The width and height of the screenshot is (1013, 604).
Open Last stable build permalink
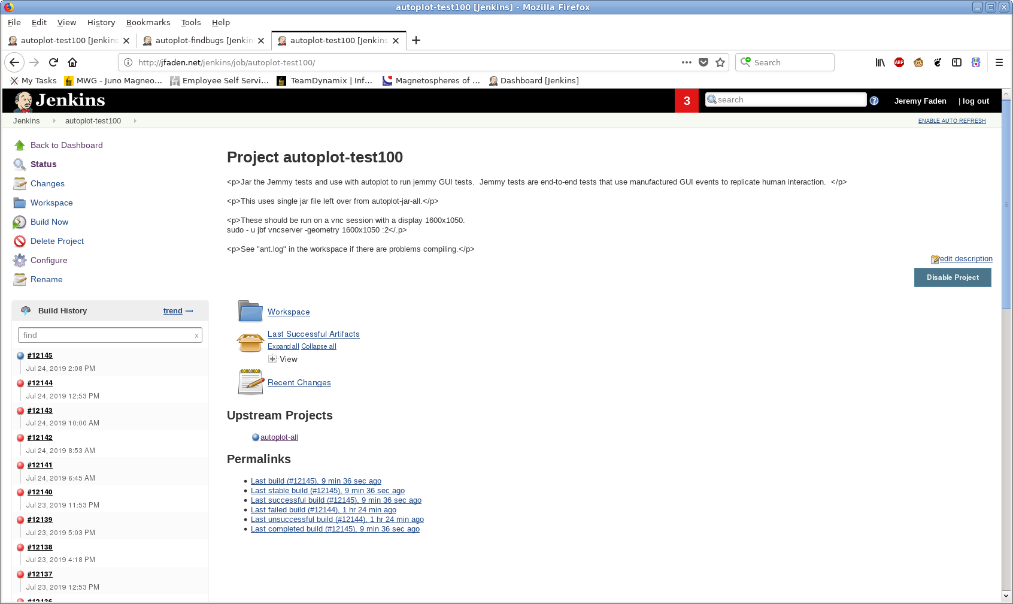(328, 490)
